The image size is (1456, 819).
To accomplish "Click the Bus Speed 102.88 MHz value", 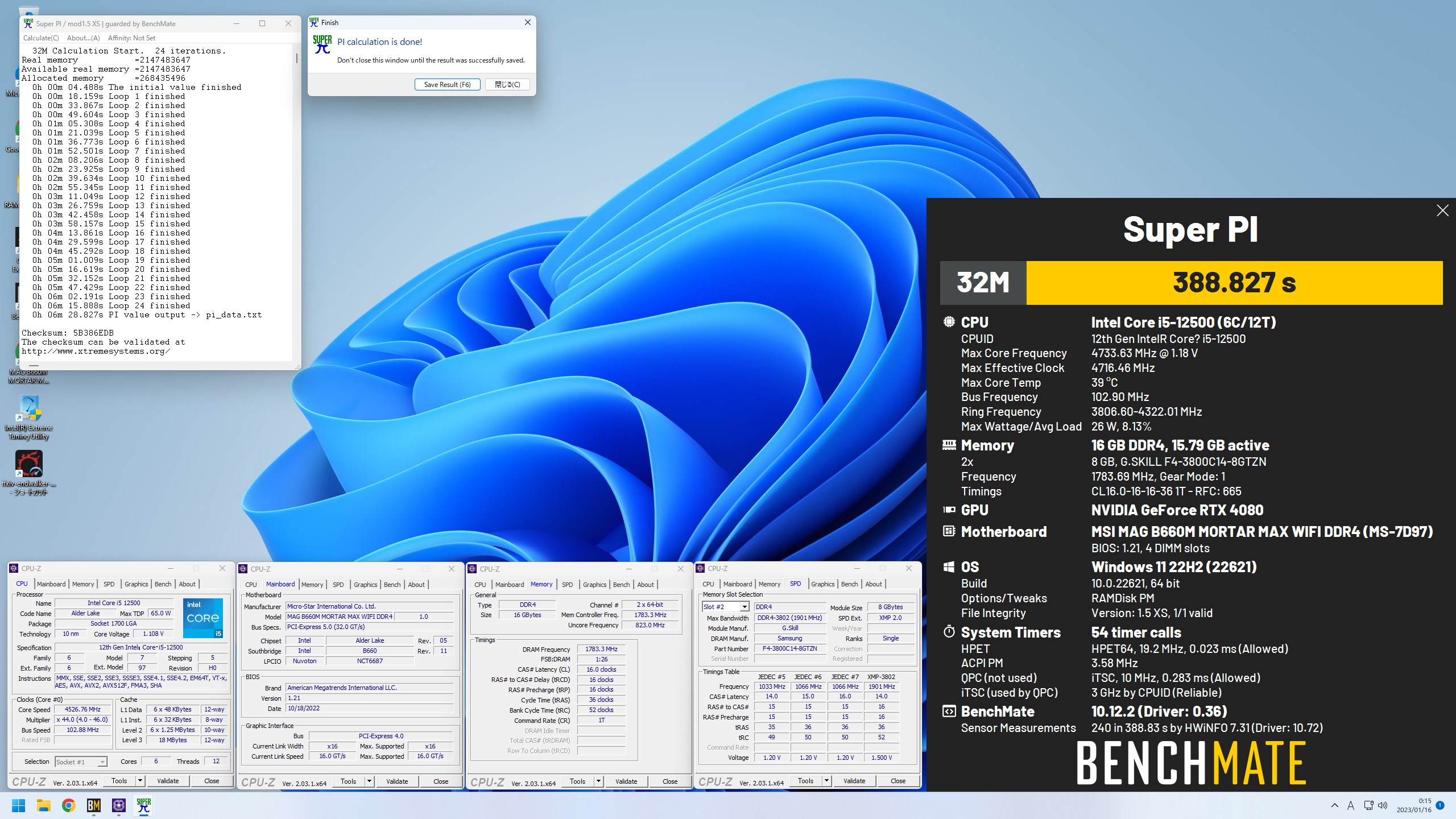I will point(82,730).
